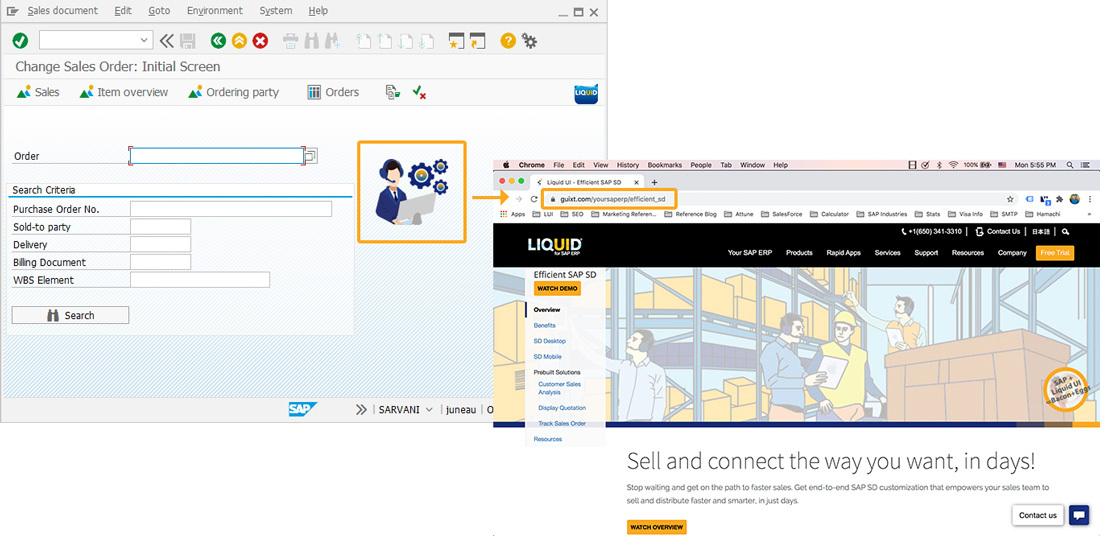Click the SAP Save disk icon

(188, 41)
